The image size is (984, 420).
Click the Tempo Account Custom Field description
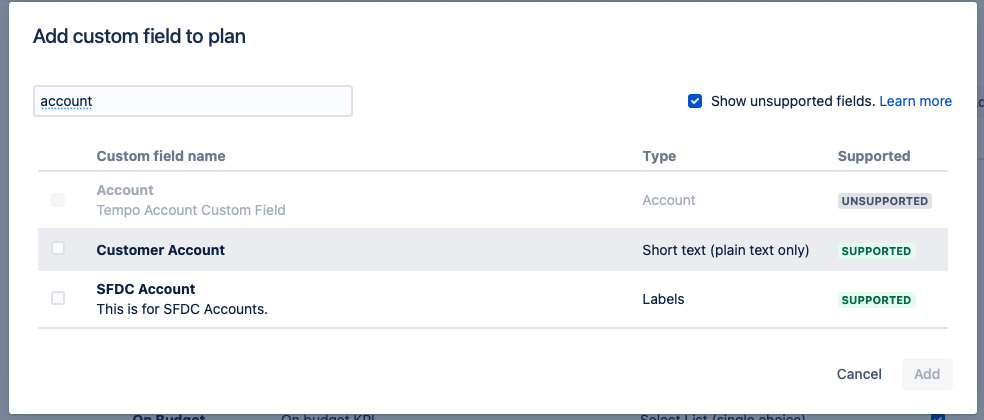(191, 210)
